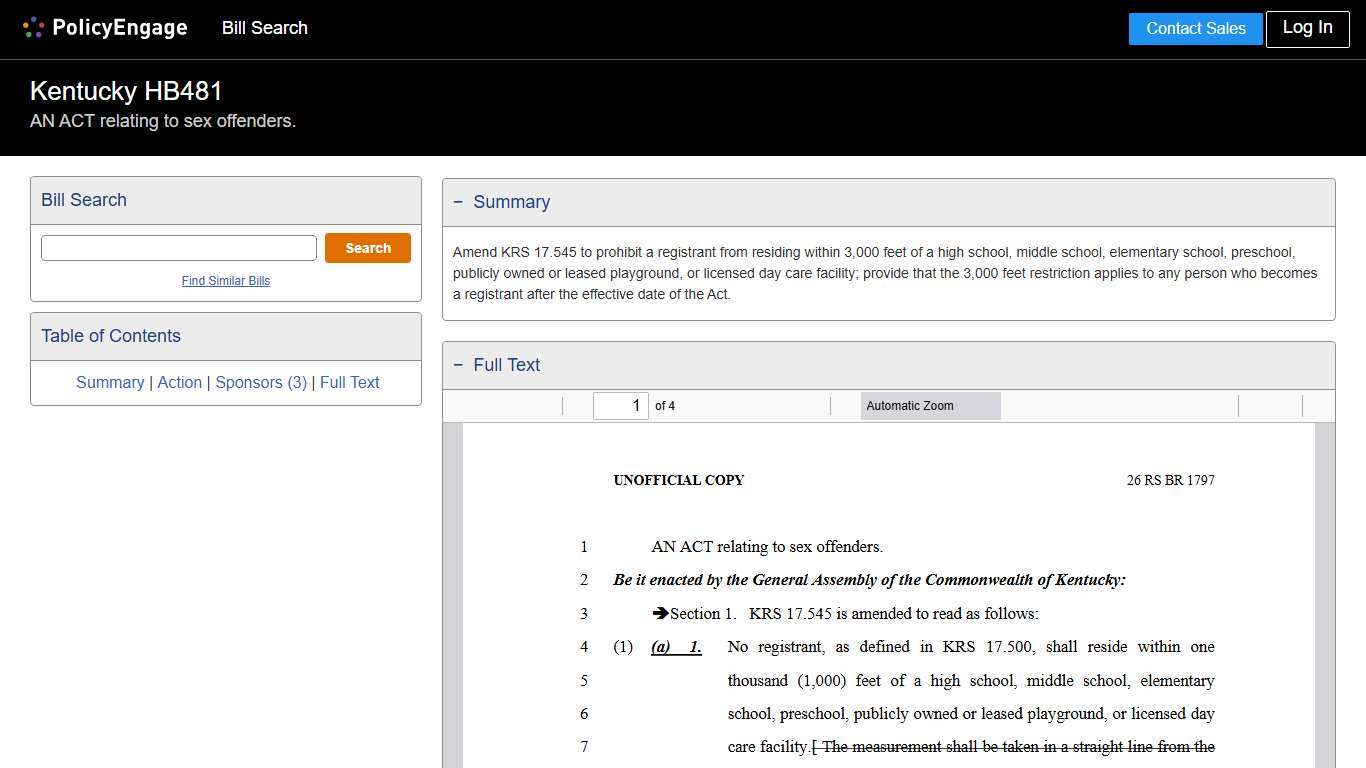Open Bill Search in top navigation bar
The width and height of the screenshot is (1366, 768).
264,28
